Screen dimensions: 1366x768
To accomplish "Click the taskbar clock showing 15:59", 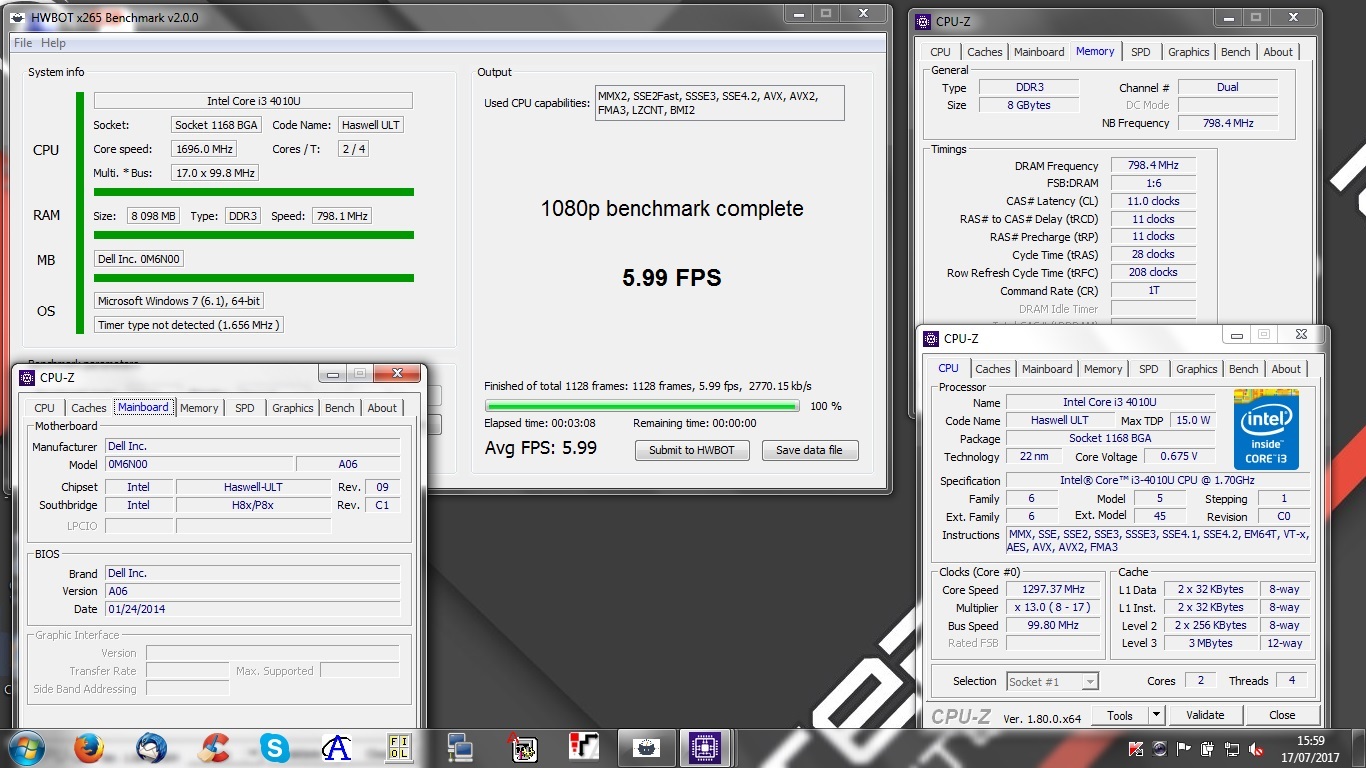I will [x=1310, y=740].
